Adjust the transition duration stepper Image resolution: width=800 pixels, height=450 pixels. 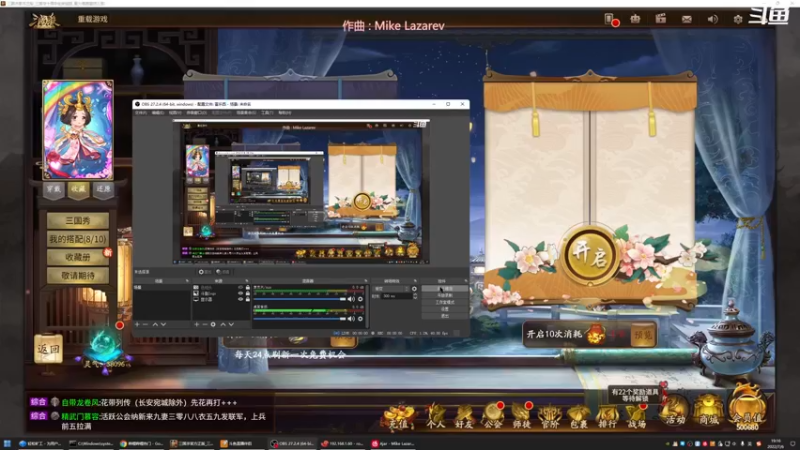pos(415,296)
